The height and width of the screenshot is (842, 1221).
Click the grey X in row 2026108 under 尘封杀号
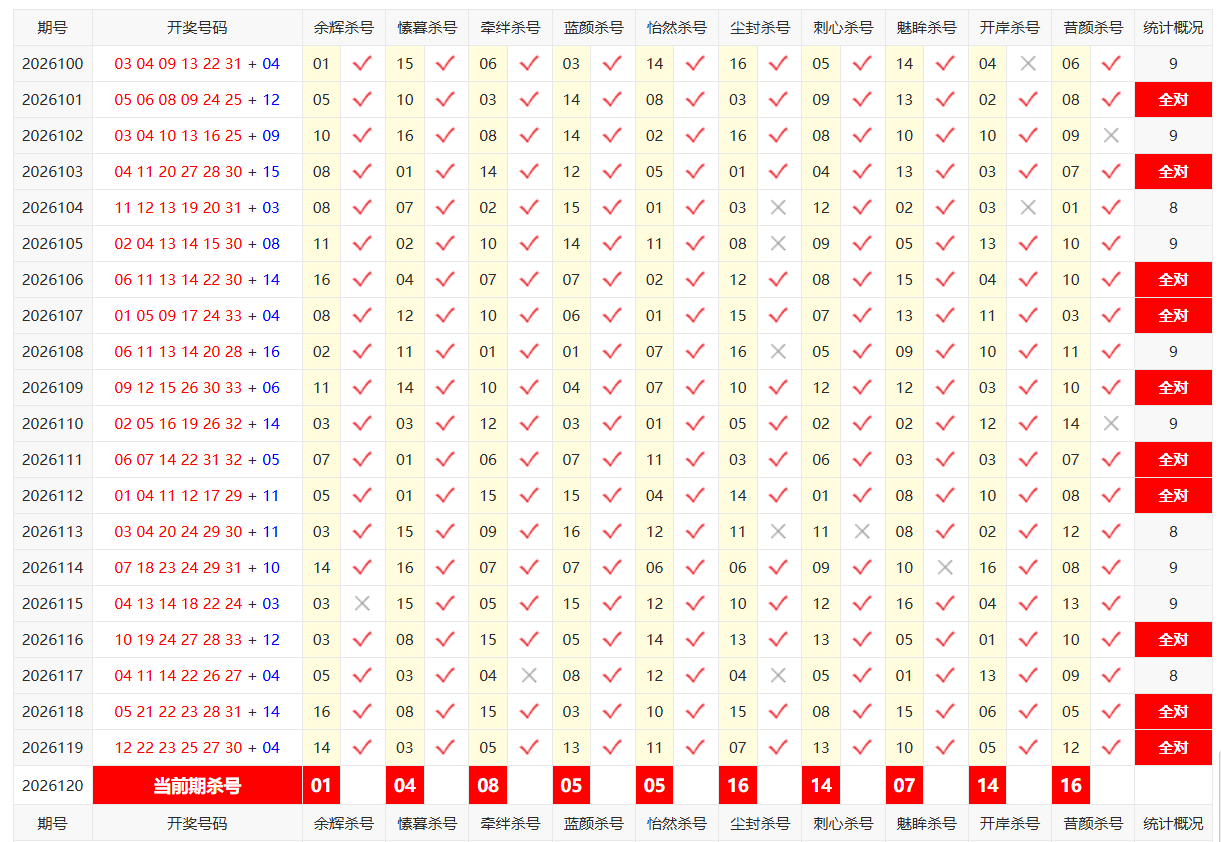pos(778,352)
